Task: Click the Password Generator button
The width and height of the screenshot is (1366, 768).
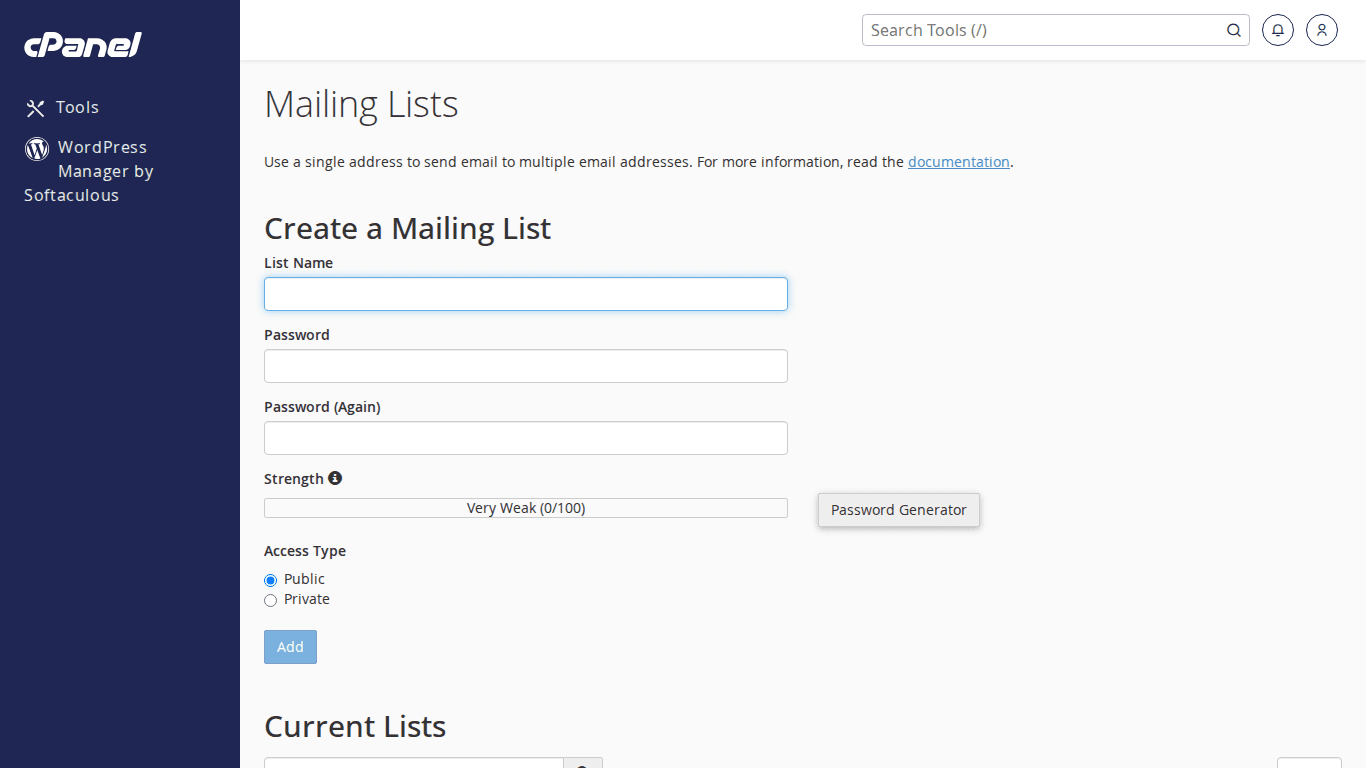Action: coord(898,510)
